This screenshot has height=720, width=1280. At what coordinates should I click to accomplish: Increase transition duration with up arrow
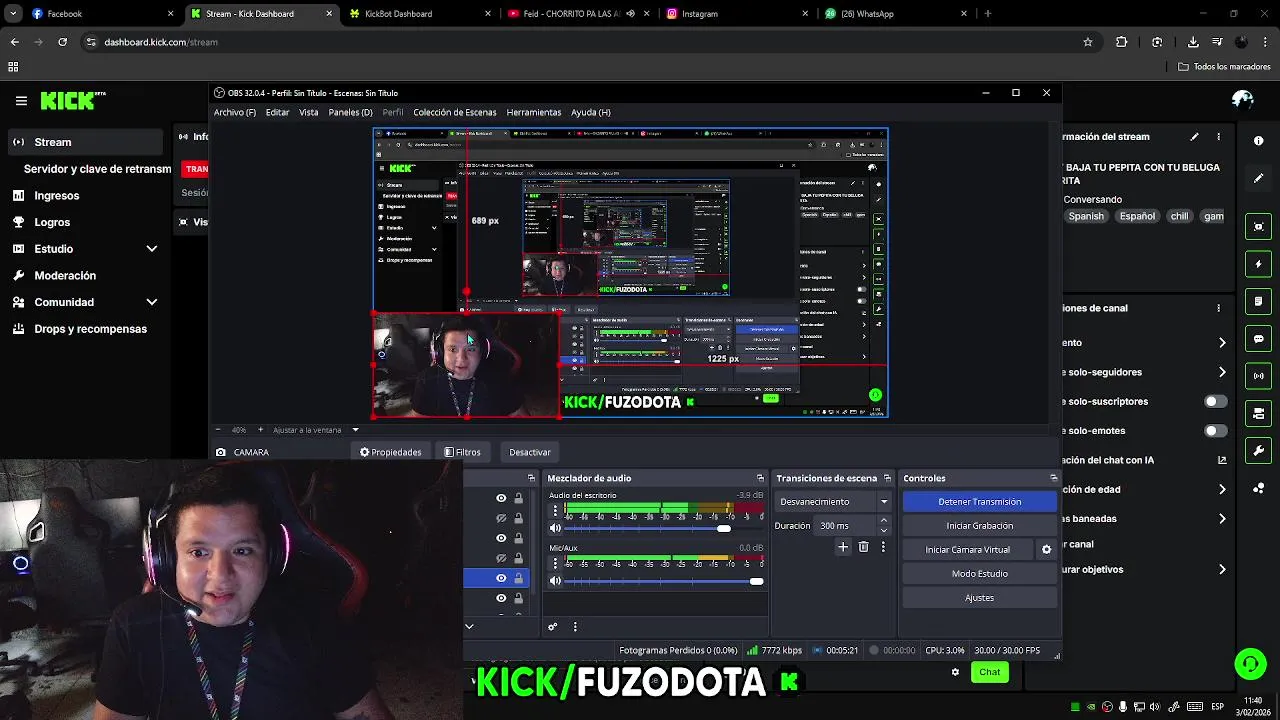883,520
